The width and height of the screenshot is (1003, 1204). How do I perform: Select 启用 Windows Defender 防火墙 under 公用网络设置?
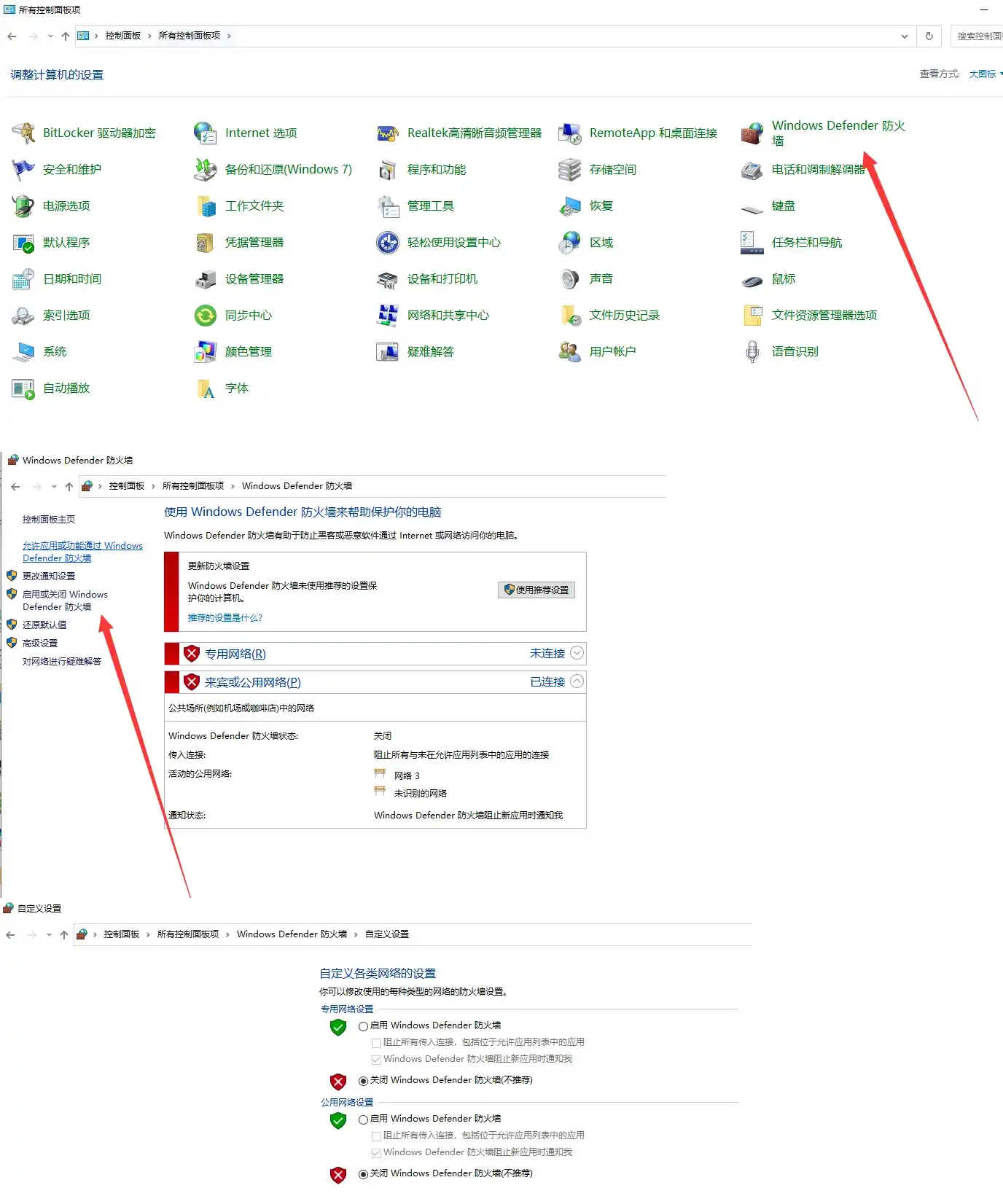pyautogui.click(x=363, y=1119)
